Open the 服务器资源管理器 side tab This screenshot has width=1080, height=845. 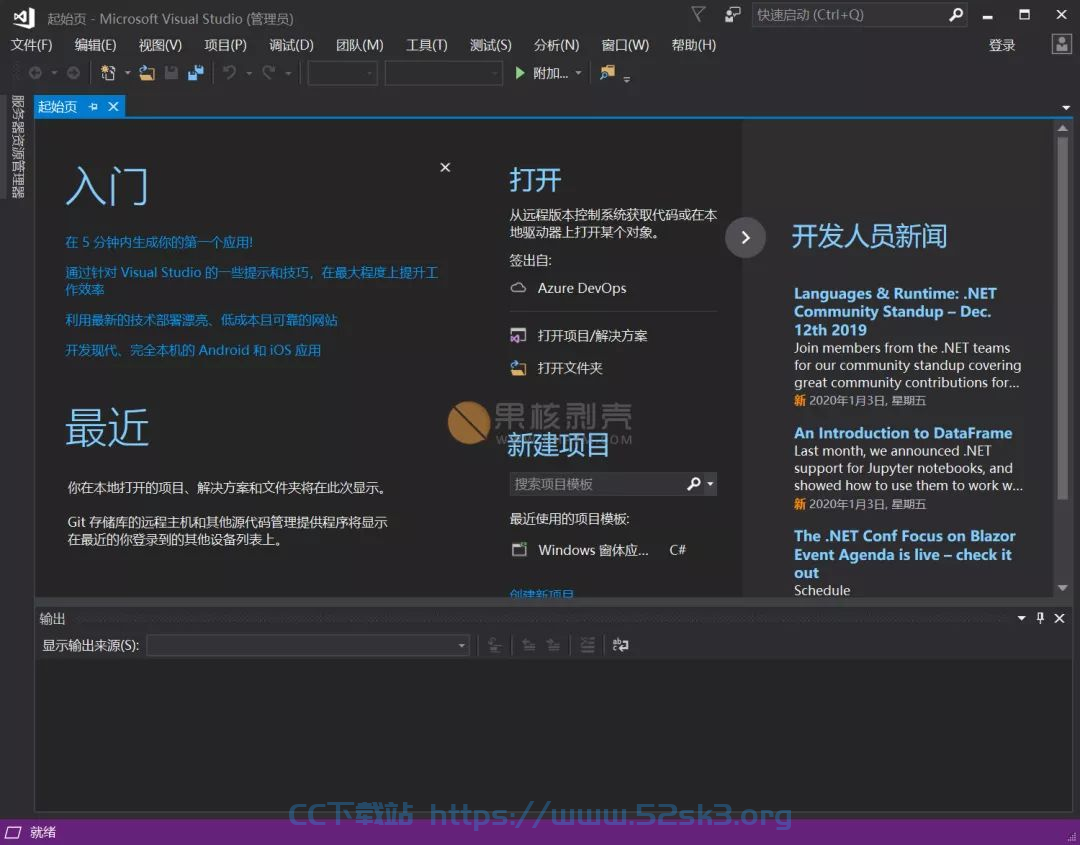click(x=17, y=146)
